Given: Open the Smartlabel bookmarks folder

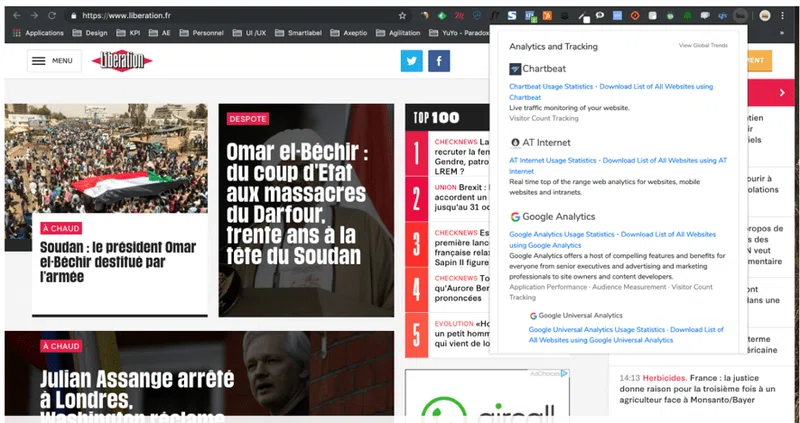Looking at the screenshot, I should 298,33.
